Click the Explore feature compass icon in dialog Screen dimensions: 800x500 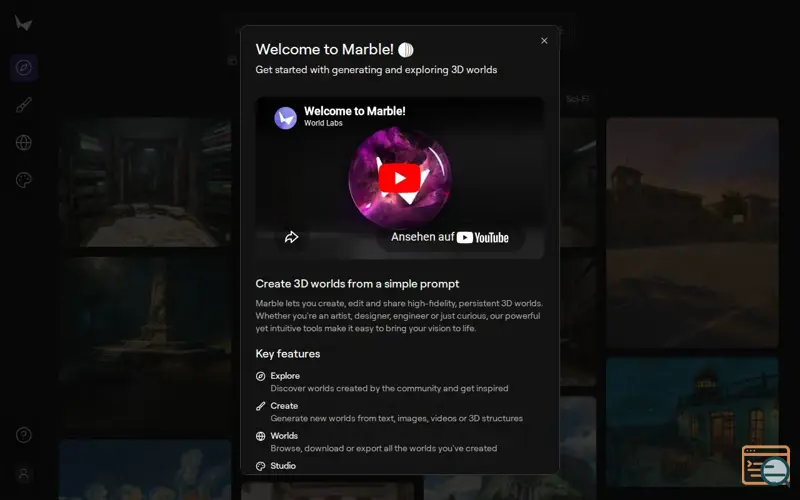[x=260, y=376]
